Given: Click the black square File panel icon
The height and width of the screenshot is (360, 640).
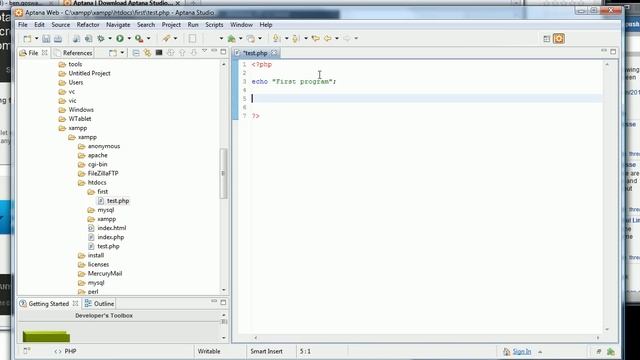Looking at the screenshot, I should [x=159, y=53].
